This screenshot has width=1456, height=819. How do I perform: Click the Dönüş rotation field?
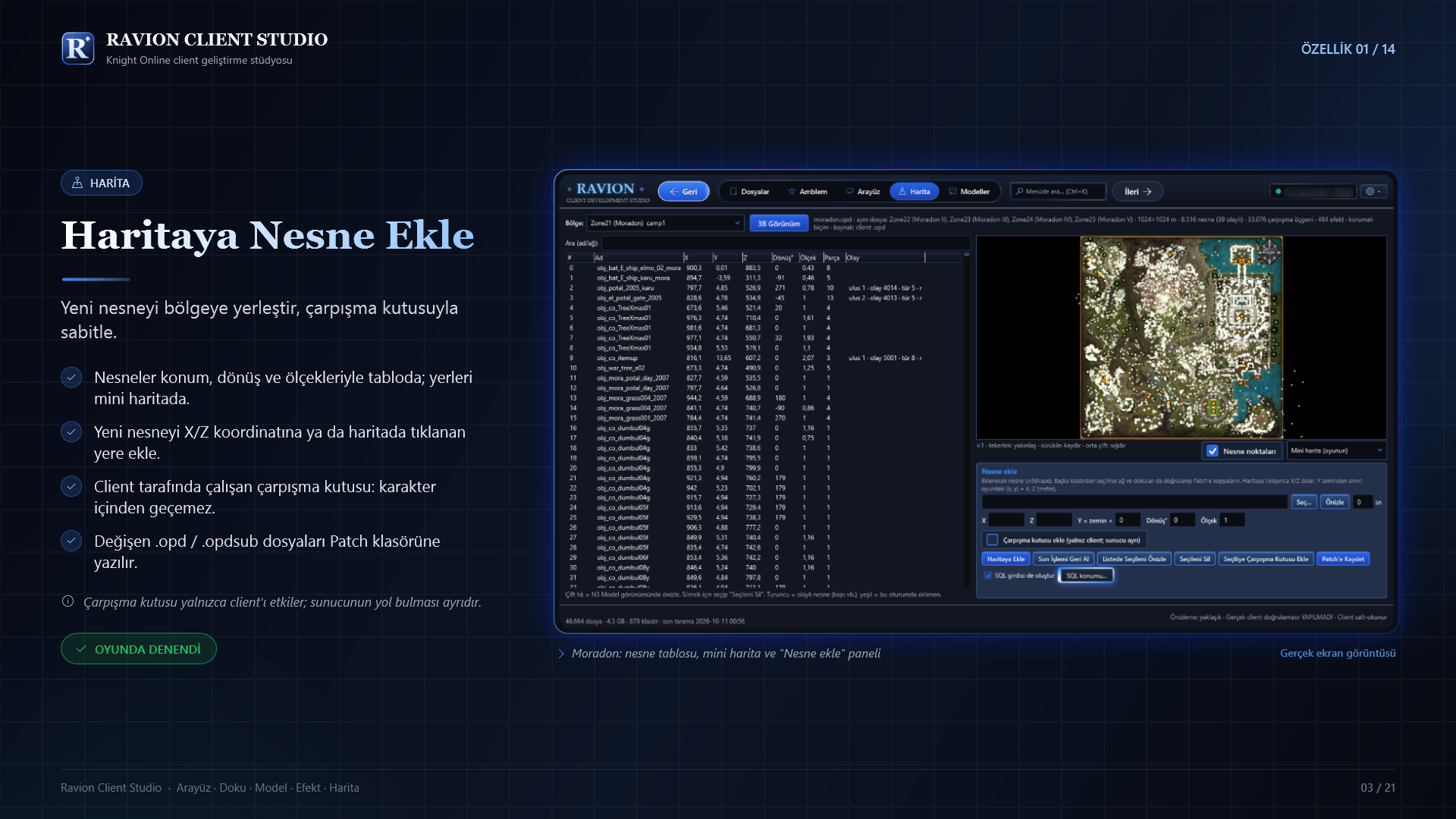click(x=1181, y=520)
